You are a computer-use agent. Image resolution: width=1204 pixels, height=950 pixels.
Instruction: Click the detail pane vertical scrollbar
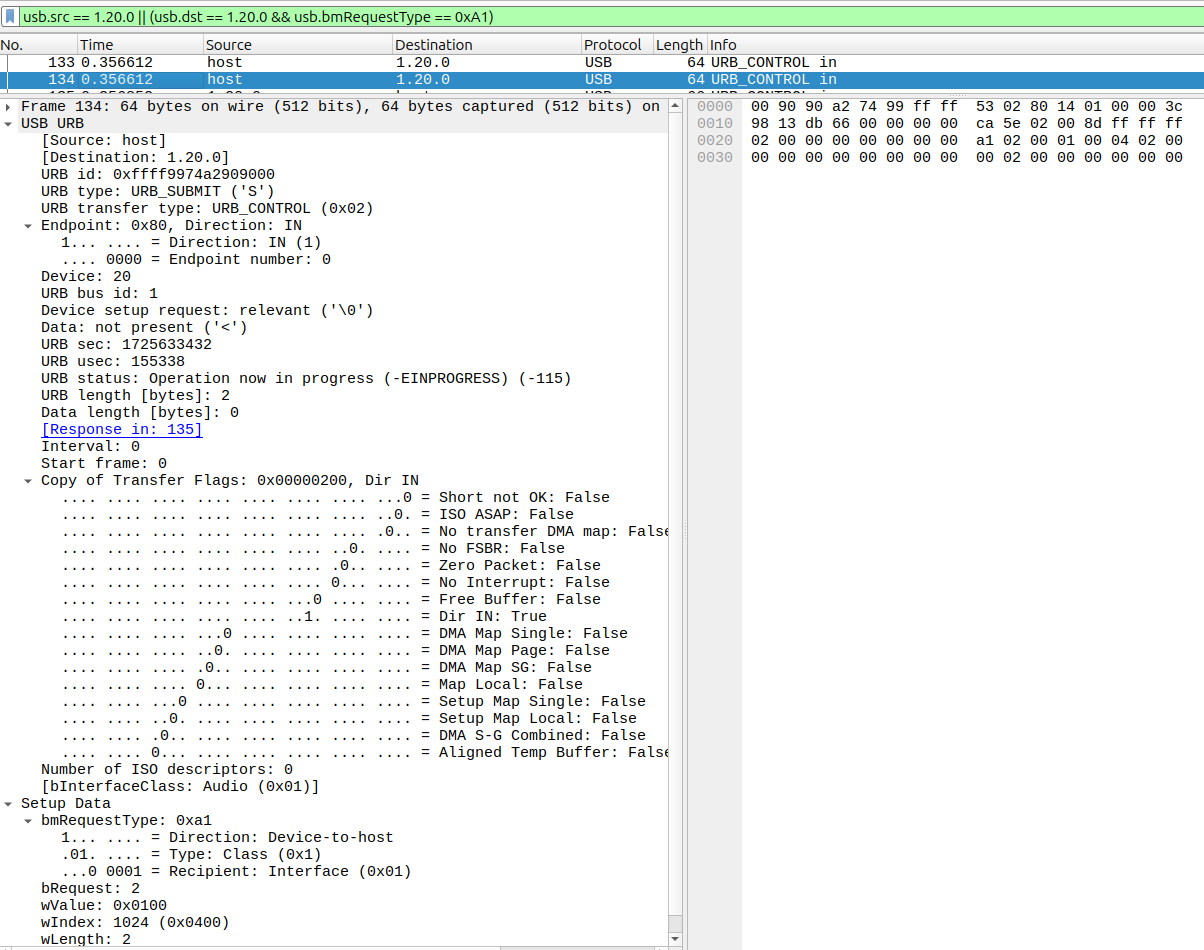pyautogui.click(x=676, y=500)
